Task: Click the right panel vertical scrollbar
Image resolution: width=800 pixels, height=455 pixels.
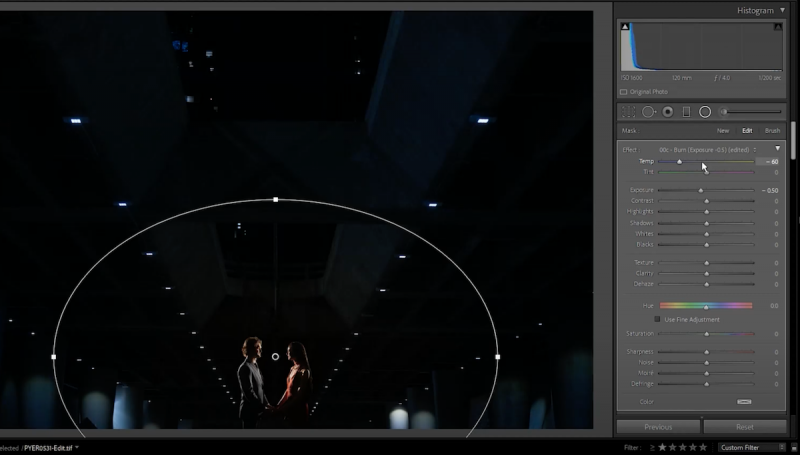Action: point(793,141)
